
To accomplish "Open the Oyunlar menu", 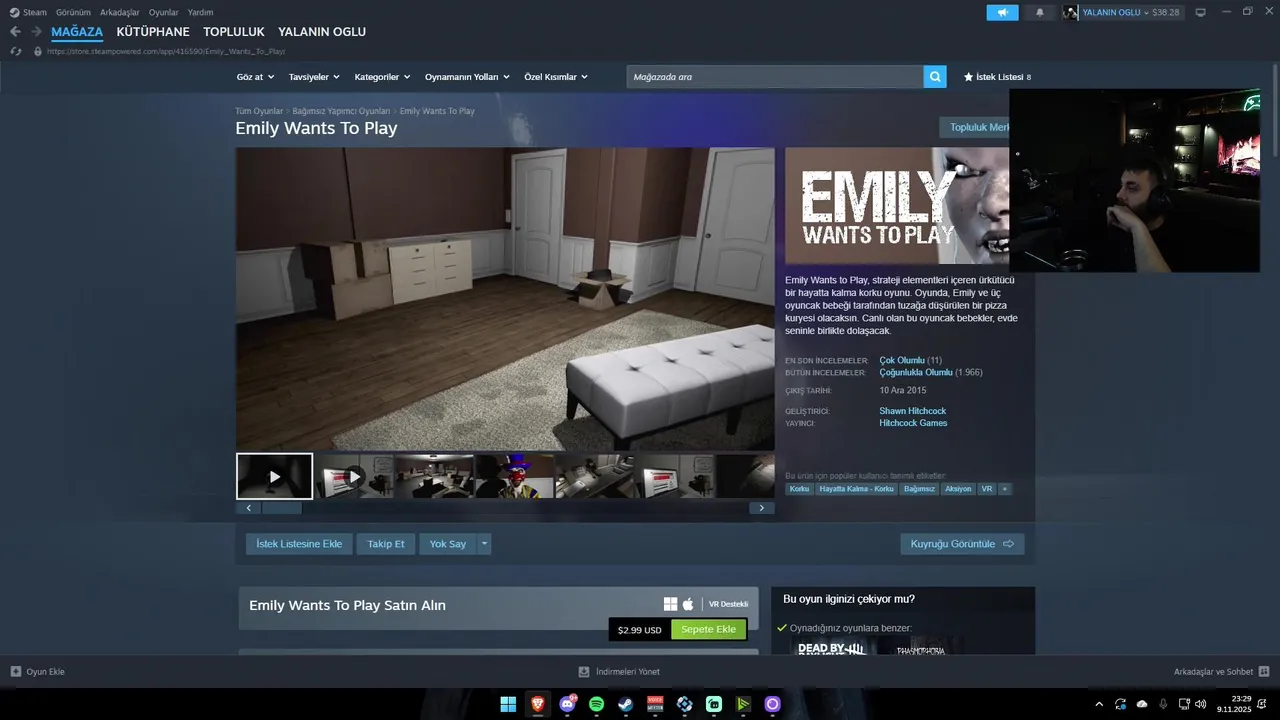I will point(163,12).
